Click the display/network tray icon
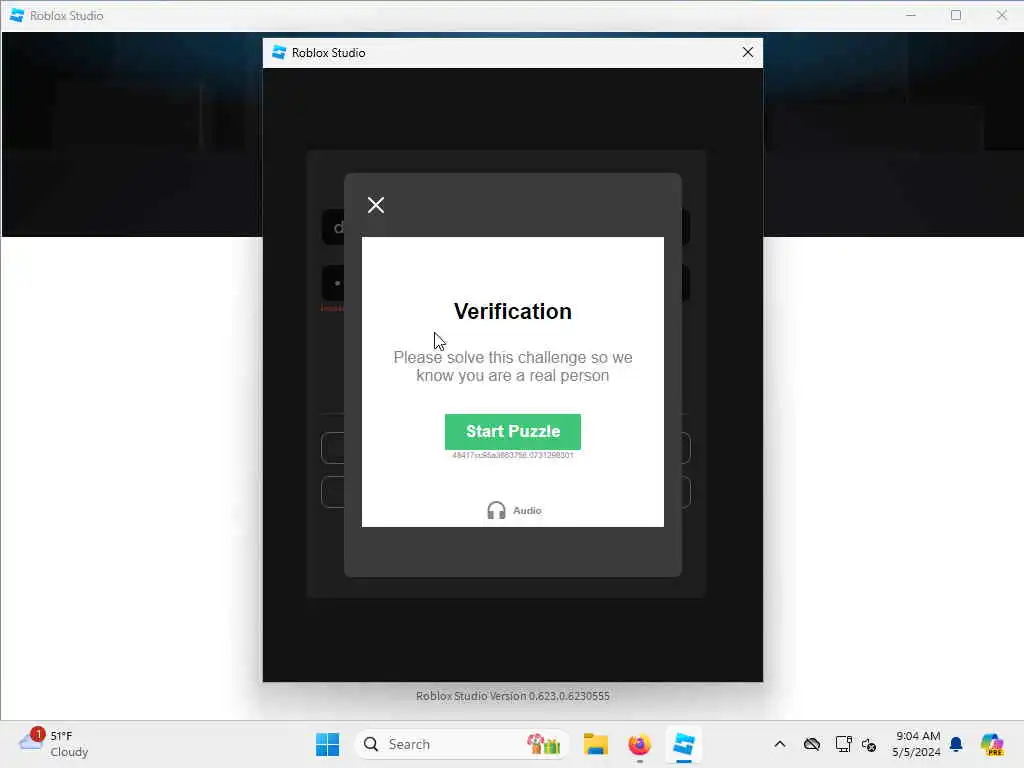This screenshot has width=1024, height=768. coord(843,744)
